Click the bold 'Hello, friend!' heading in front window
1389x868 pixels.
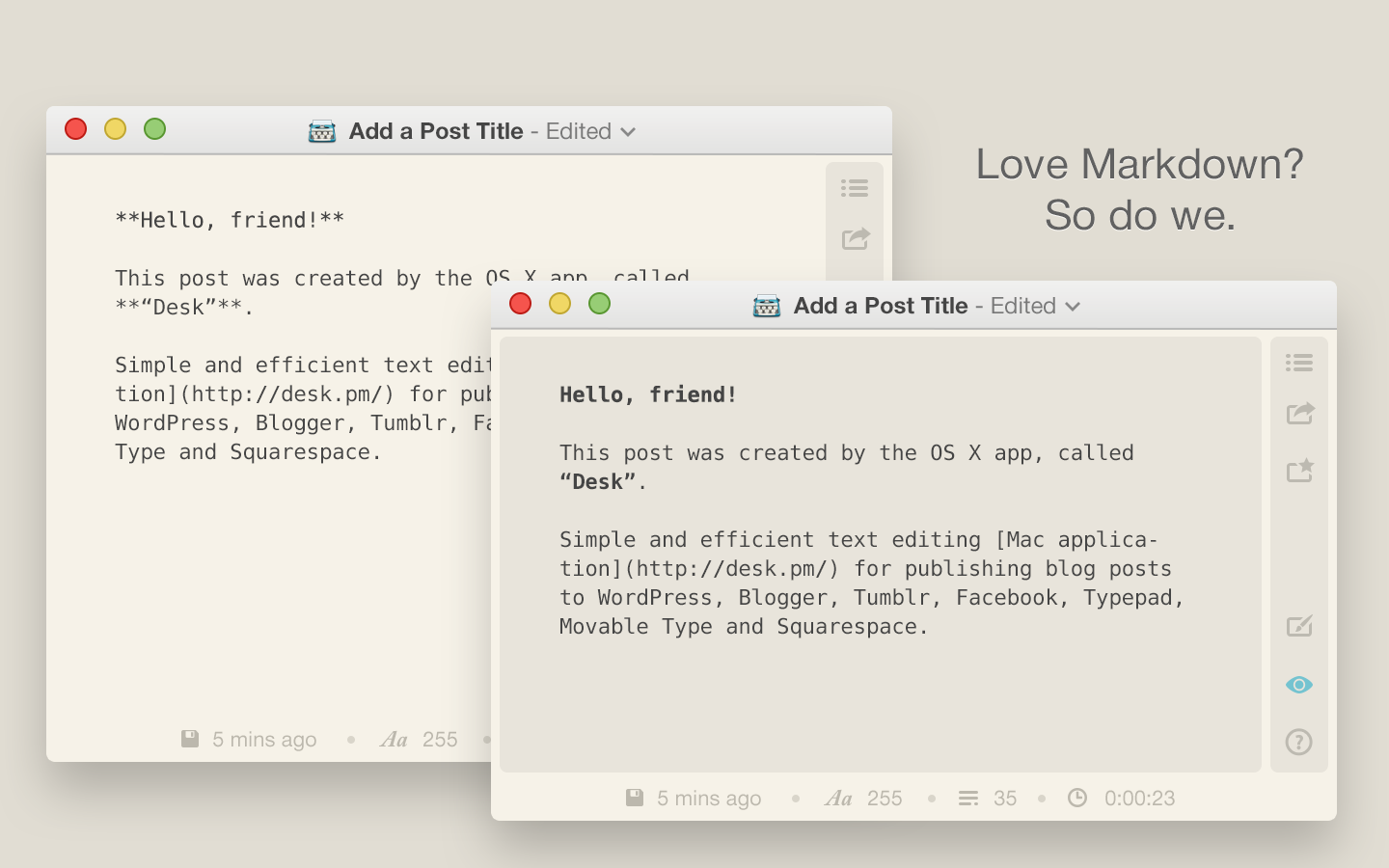tap(648, 394)
